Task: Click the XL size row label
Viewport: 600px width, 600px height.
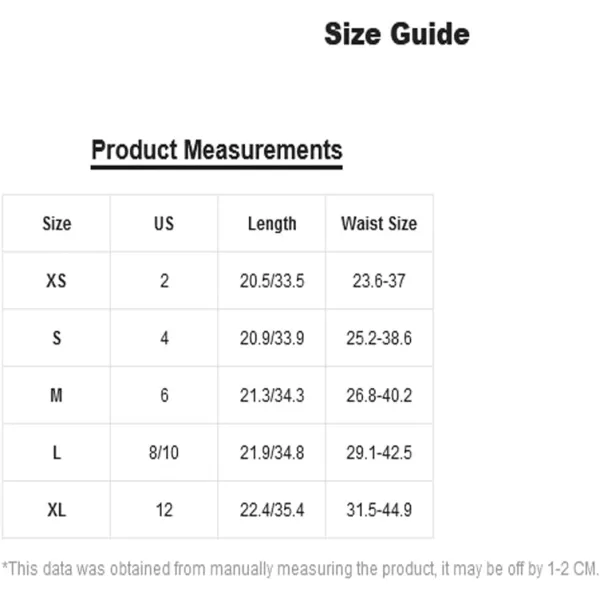Action: [57, 510]
